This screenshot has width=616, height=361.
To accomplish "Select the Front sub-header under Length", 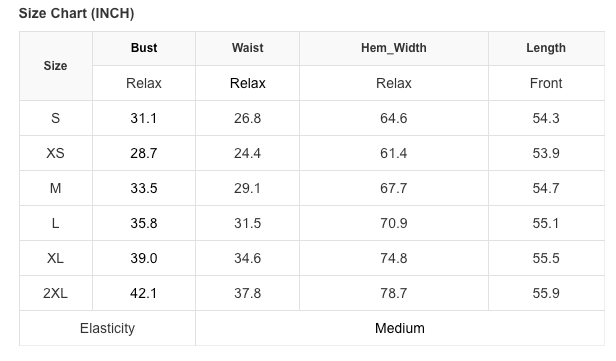I will 546,83.
